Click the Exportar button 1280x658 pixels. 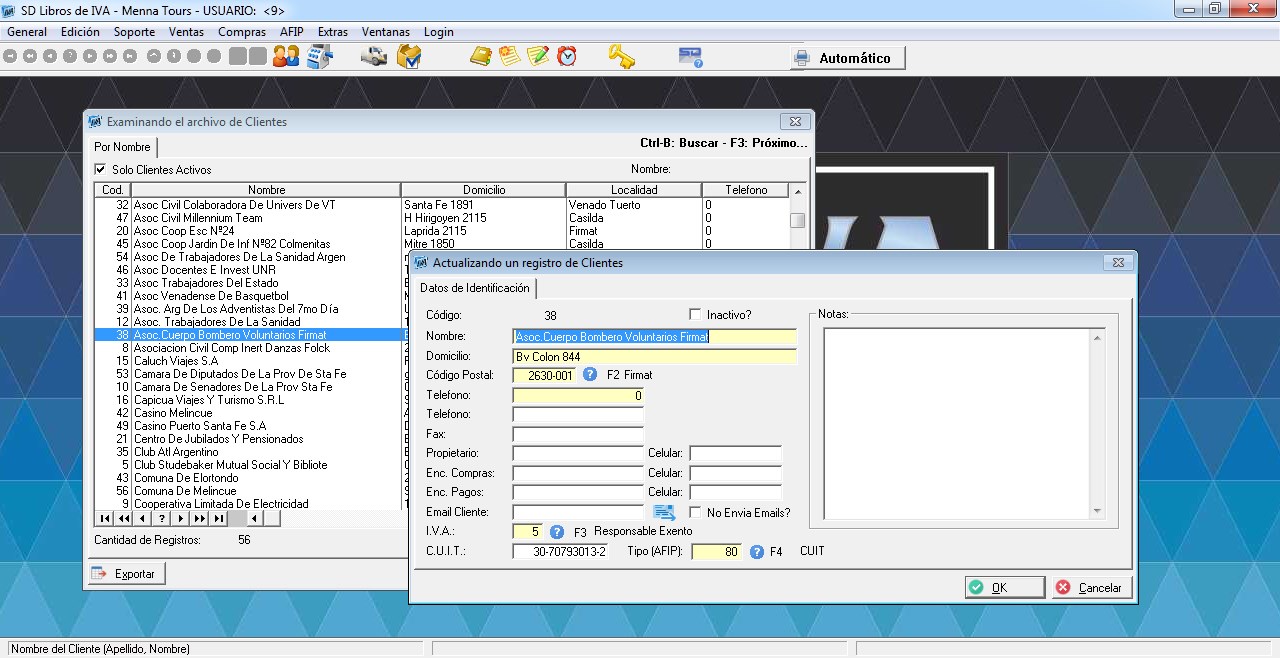pyautogui.click(x=126, y=574)
